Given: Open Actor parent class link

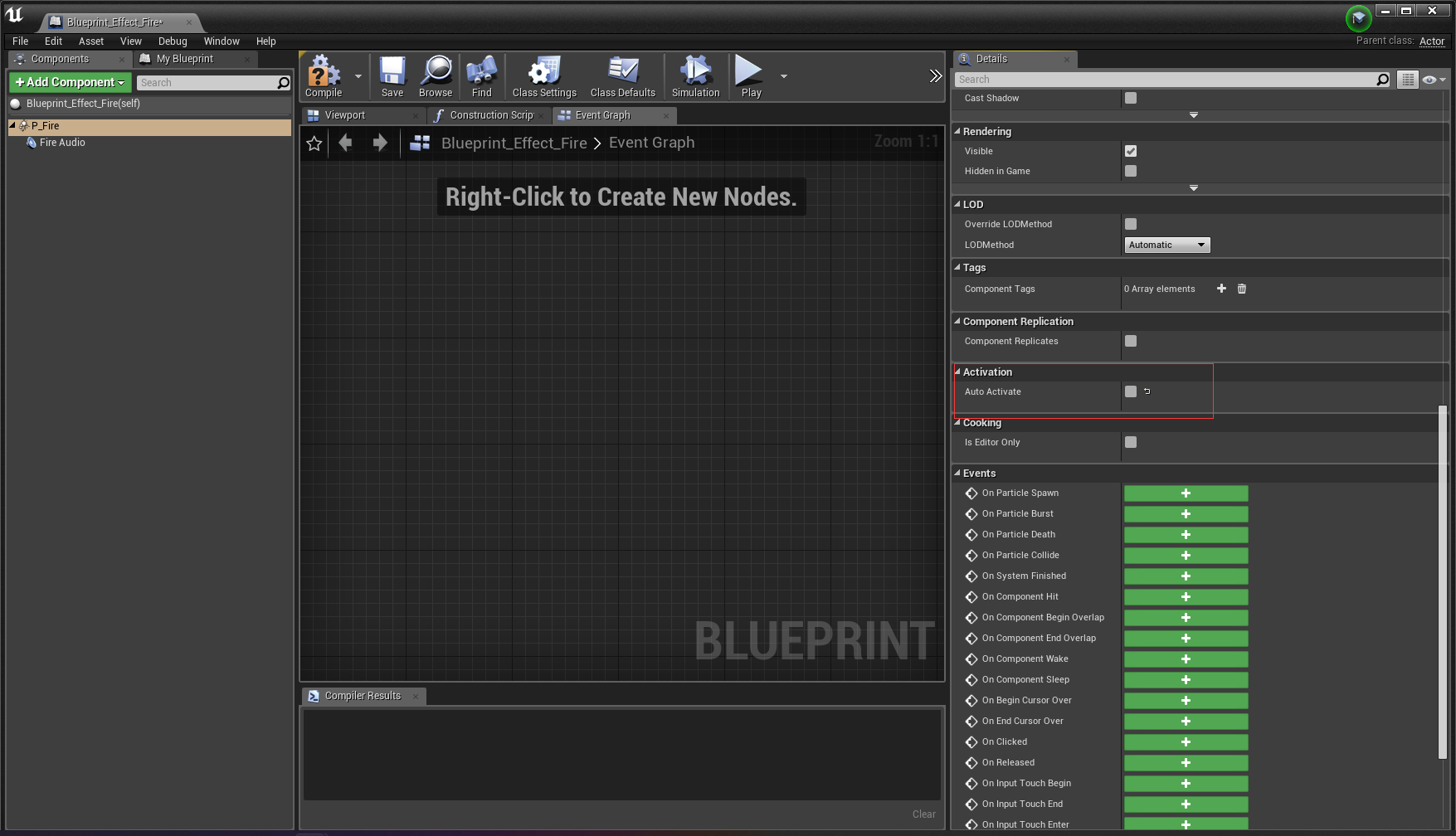Looking at the screenshot, I should click(1432, 41).
